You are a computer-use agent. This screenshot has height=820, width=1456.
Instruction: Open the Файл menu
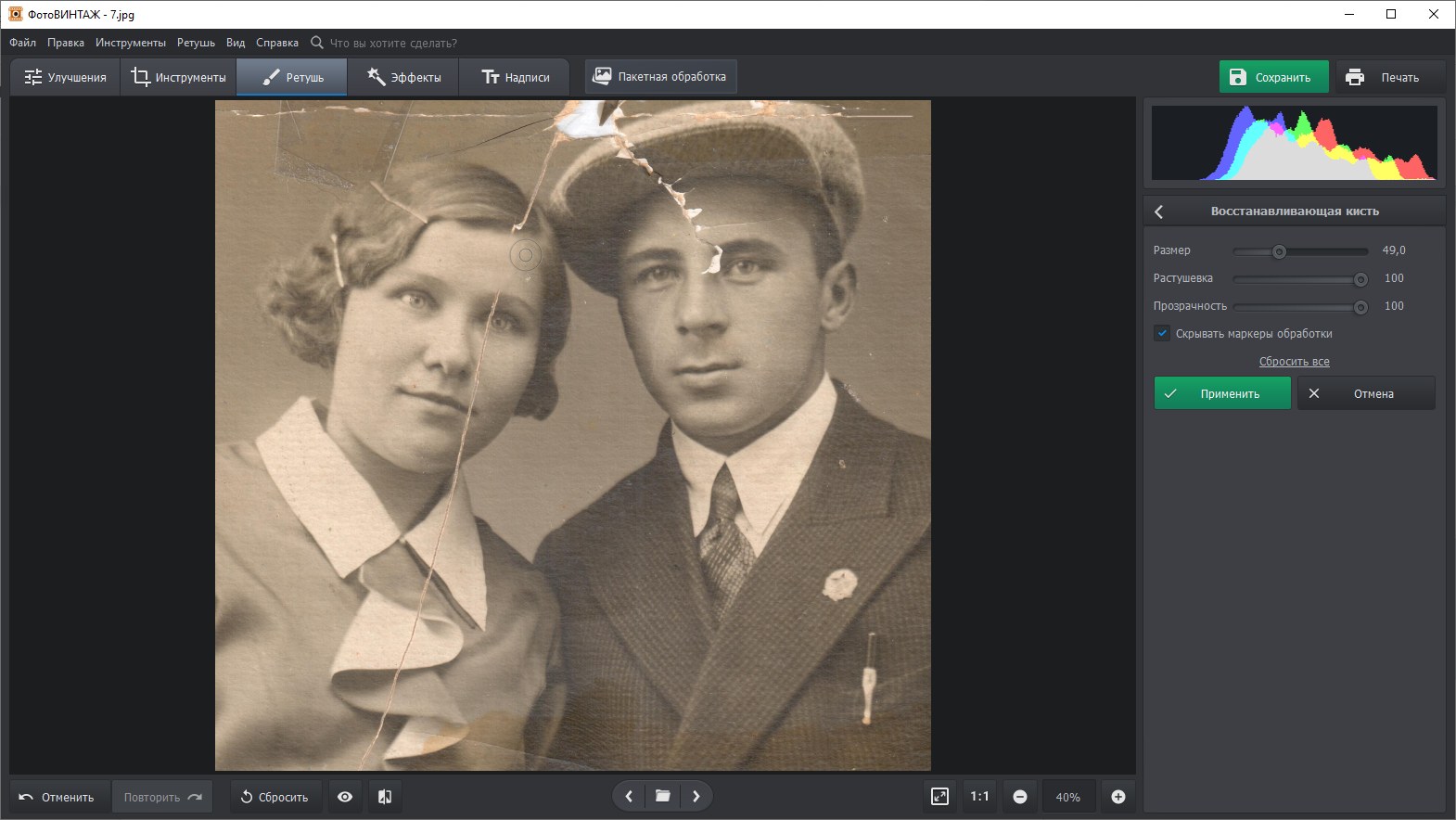[23, 43]
